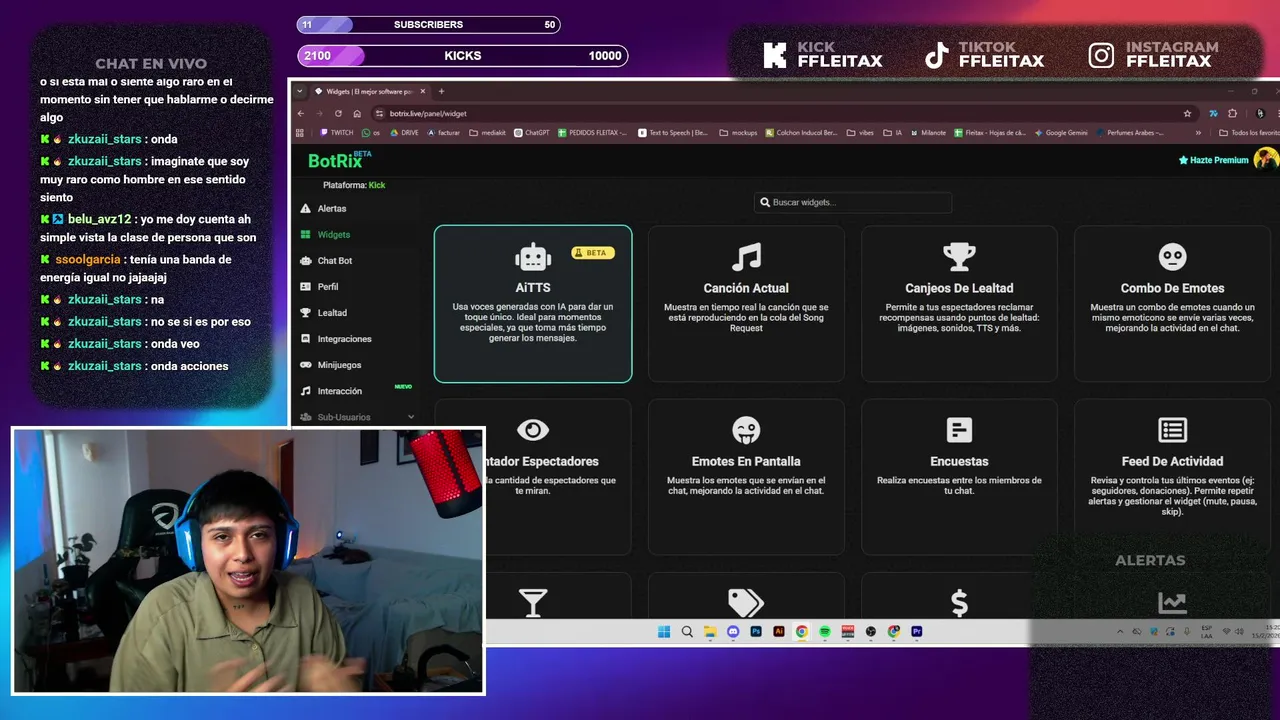
Task: Open the browser extensions puzzle icon
Action: pyautogui.click(x=1232, y=113)
